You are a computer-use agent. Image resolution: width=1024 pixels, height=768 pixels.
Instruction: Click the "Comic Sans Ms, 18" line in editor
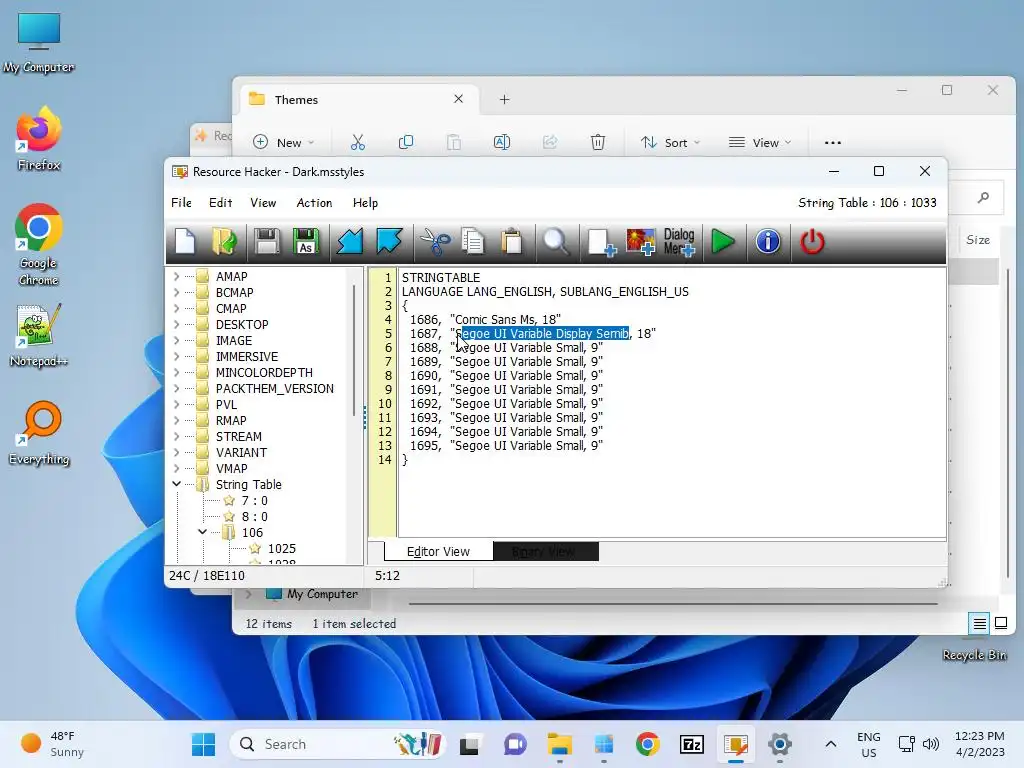coord(507,319)
